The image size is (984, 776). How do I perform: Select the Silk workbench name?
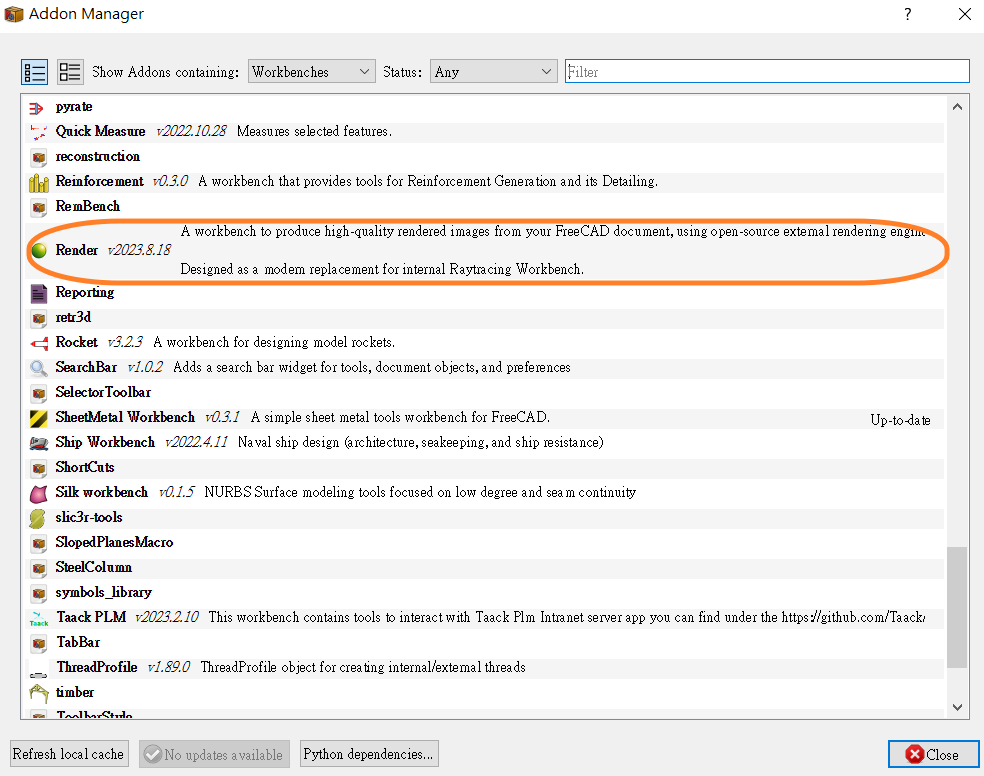click(x=102, y=492)
